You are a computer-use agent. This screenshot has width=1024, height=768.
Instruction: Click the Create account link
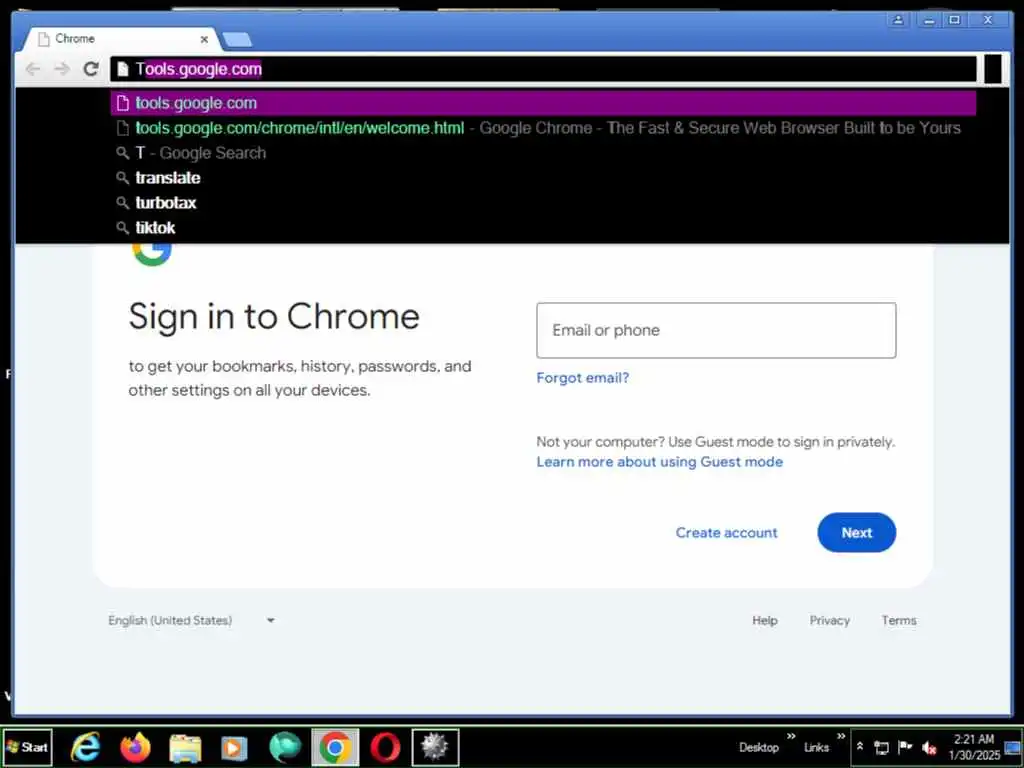(x=726, y=532)
